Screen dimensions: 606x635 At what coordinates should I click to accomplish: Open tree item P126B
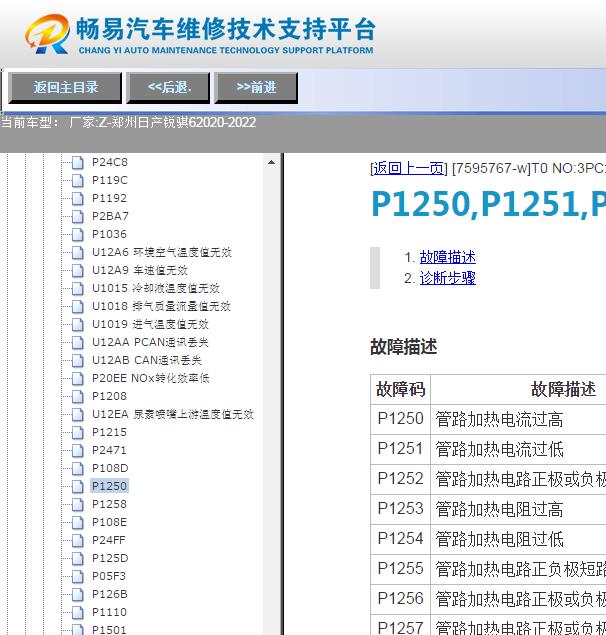click(110, 594)
